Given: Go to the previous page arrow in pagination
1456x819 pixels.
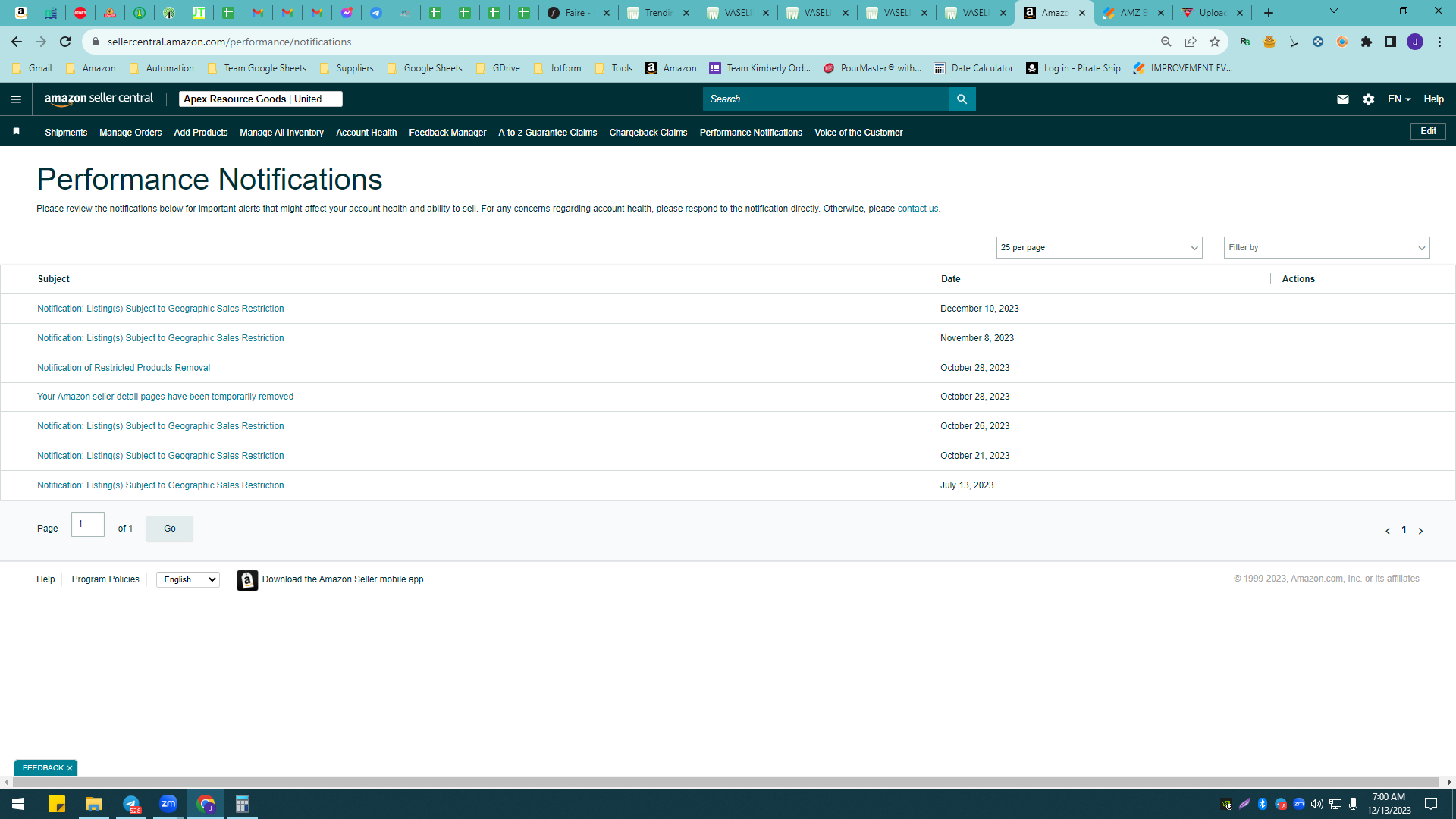Looking at the screenshot, I should 1388,531.
